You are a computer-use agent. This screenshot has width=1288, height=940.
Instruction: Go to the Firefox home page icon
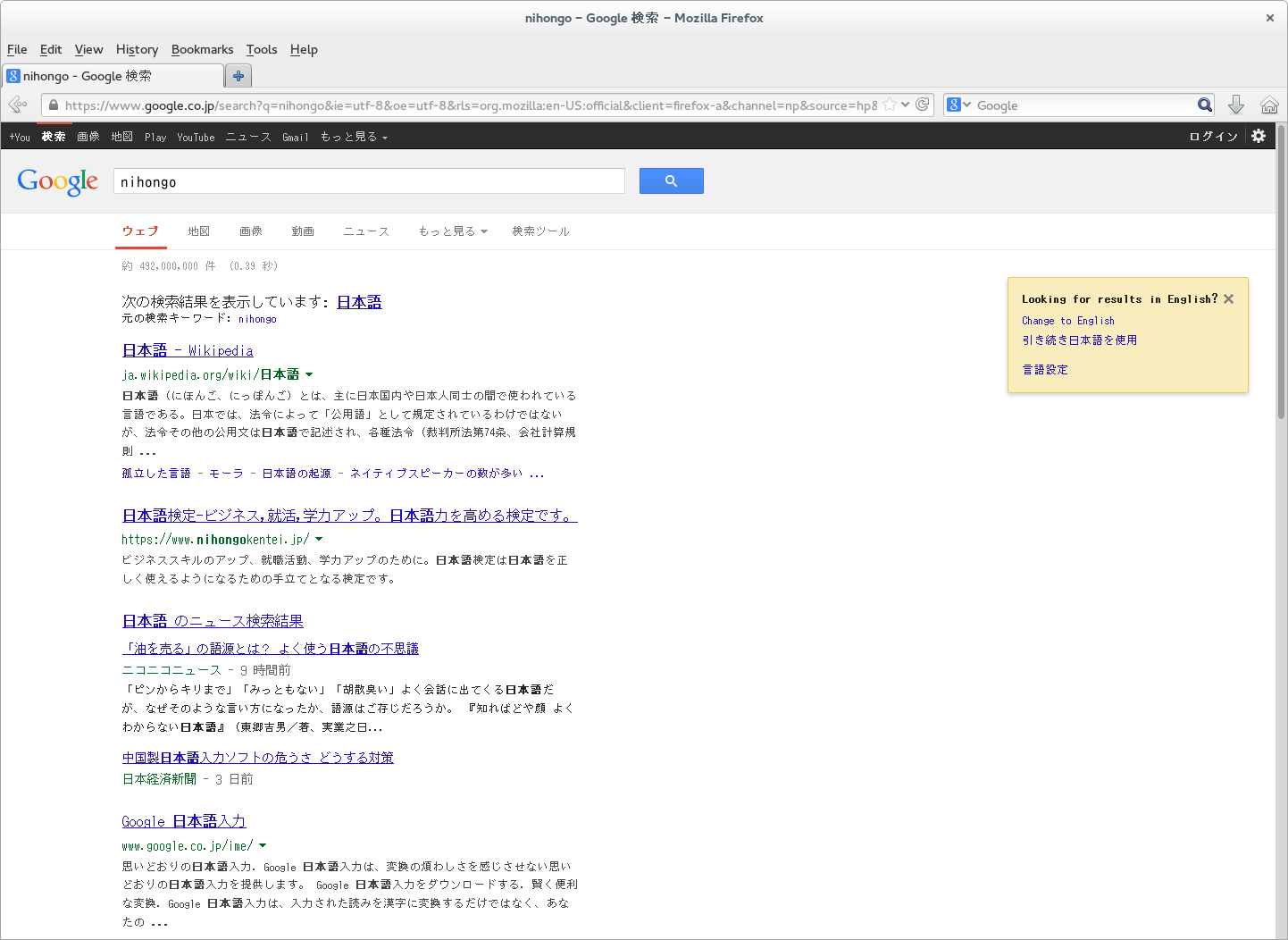1269,105
